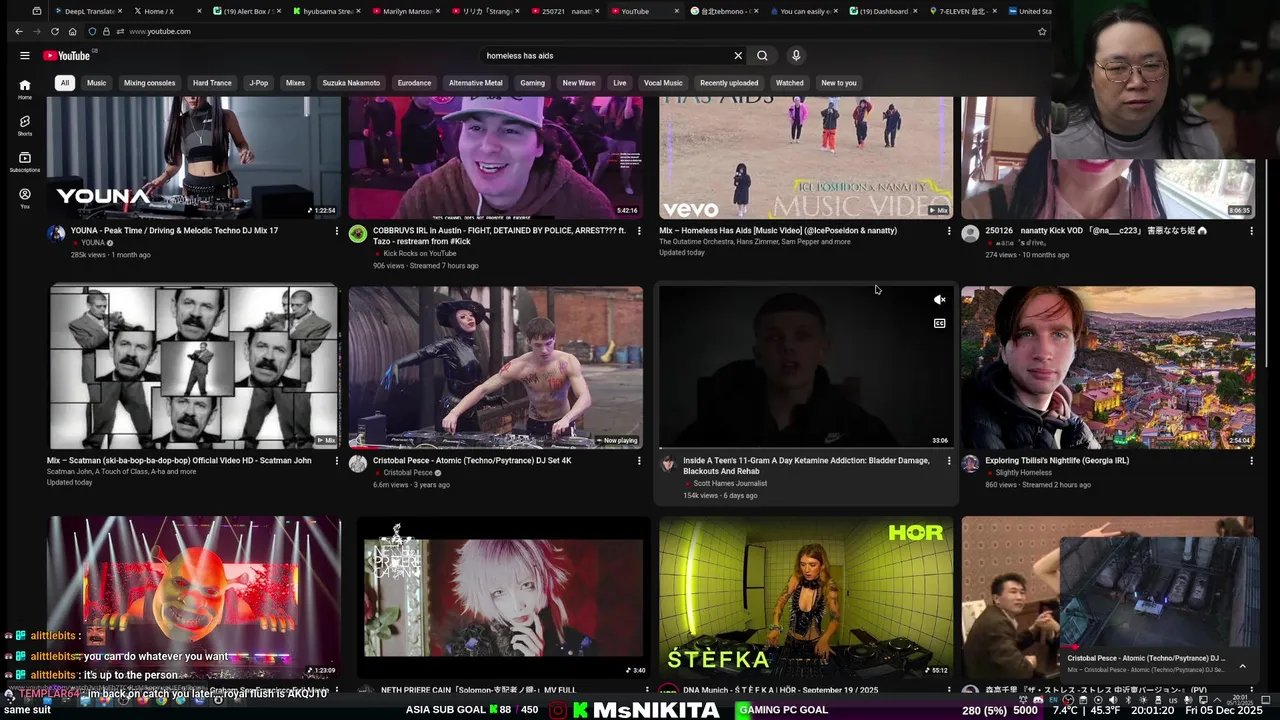Open the COBBRUVS IRL stream thumbnail

point(496,158)
